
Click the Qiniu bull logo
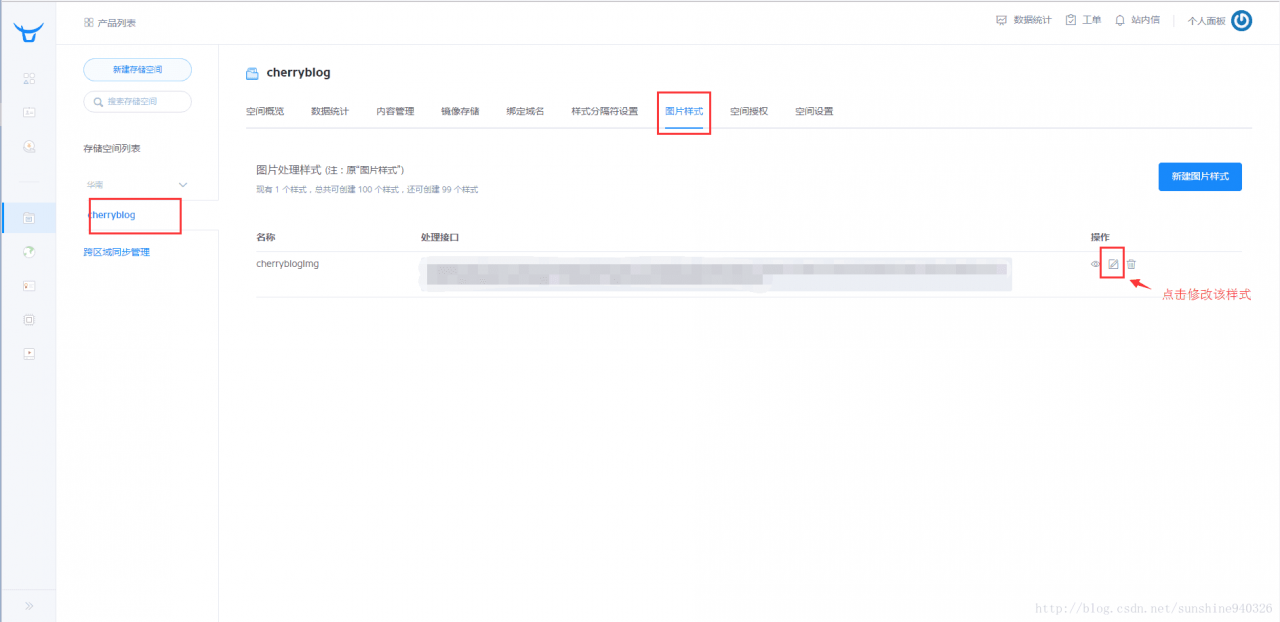[x=29, y=32]
